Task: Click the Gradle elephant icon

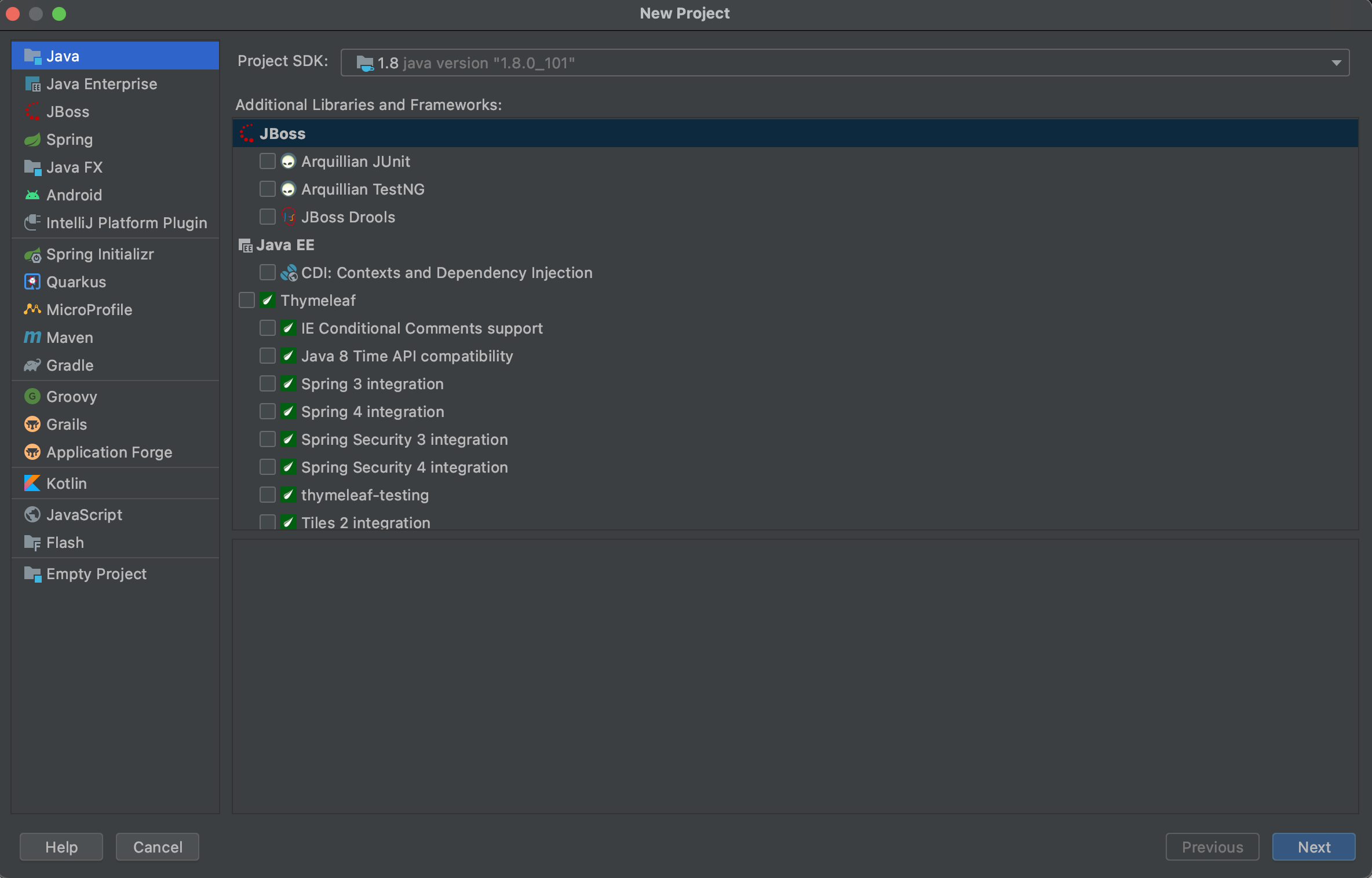Action: tap(32, 365)
